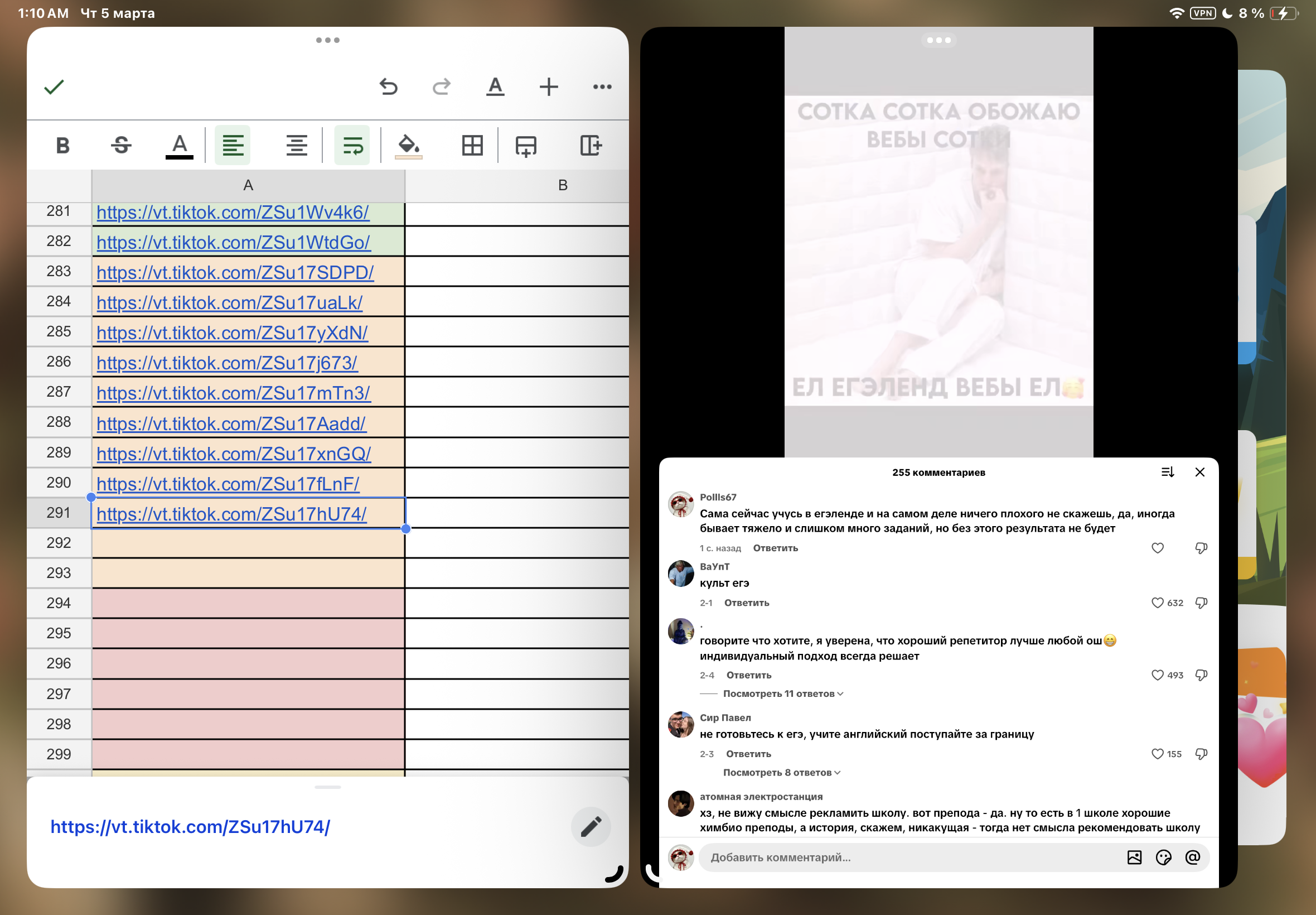Image resolution: width=1316 pixels, height=915 pixels.
Task: Open the ZSu17yXdN TikTok link
Action: (232, 333)
